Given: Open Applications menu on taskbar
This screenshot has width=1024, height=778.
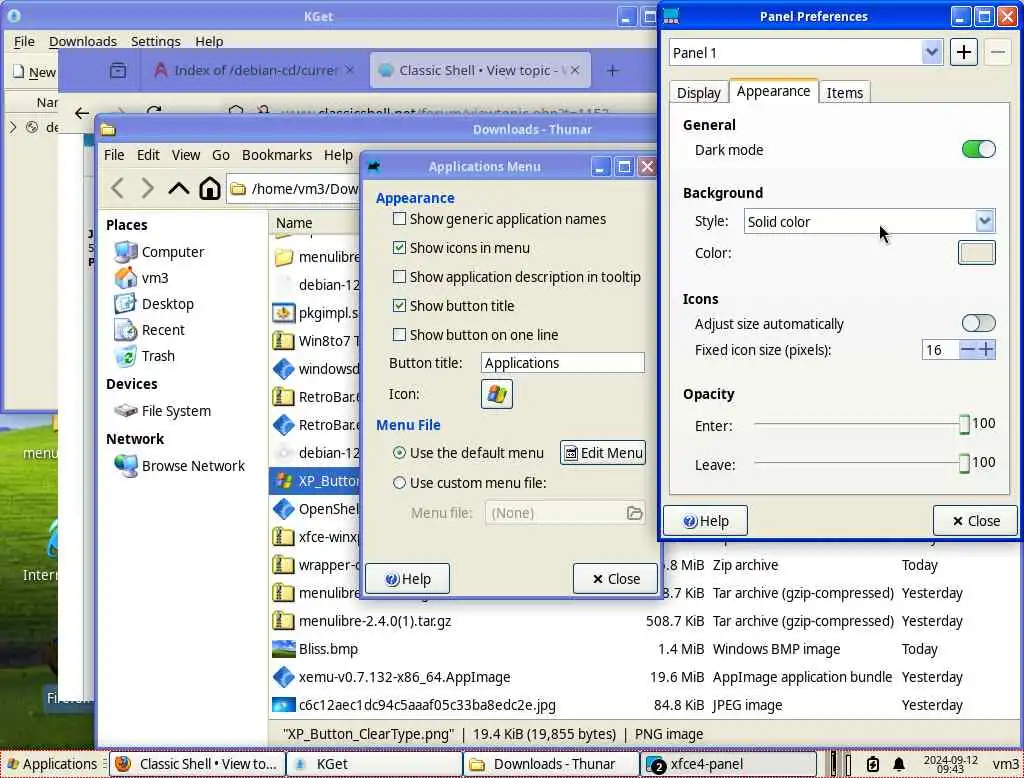Looking at the screenshot, I should click(x=52, y=764).
